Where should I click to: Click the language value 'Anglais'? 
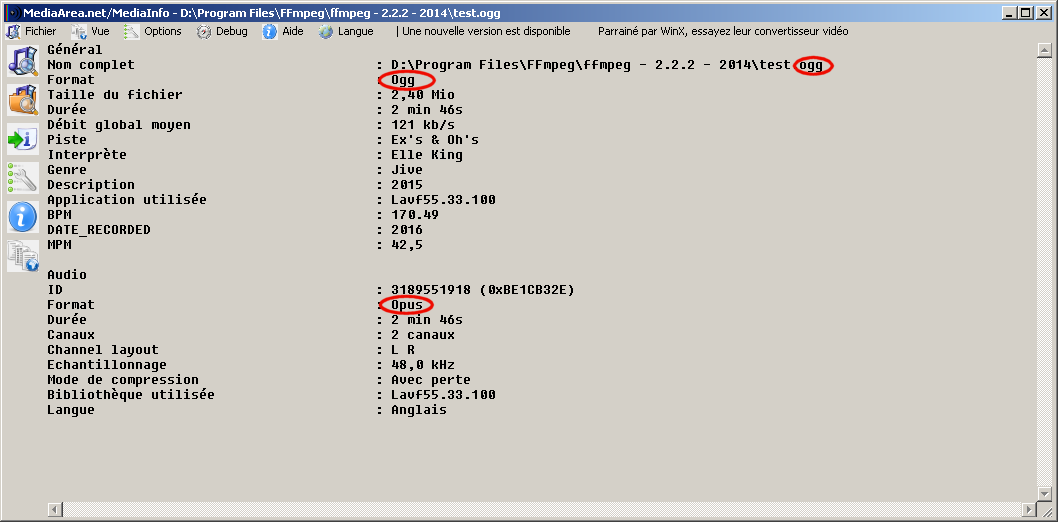coord(419,410)
